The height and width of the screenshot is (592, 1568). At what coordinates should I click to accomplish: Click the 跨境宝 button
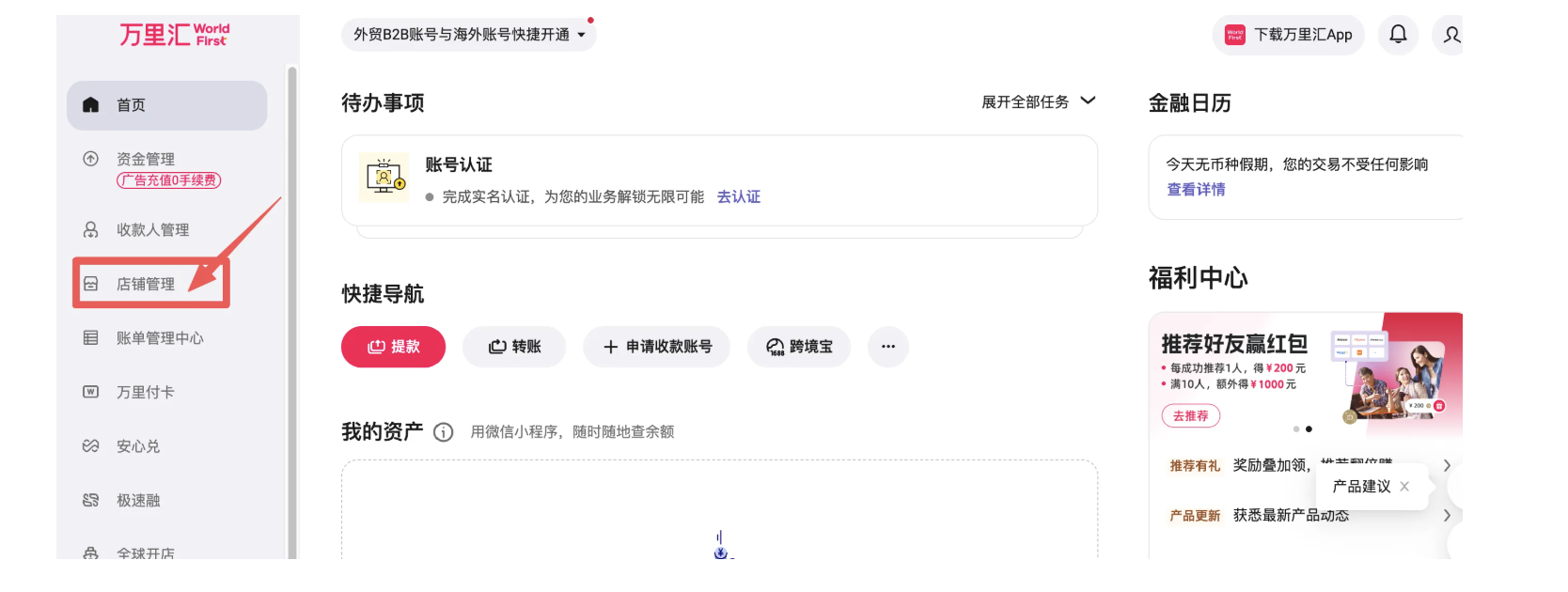pyautogui.click(x=799, y=347)
